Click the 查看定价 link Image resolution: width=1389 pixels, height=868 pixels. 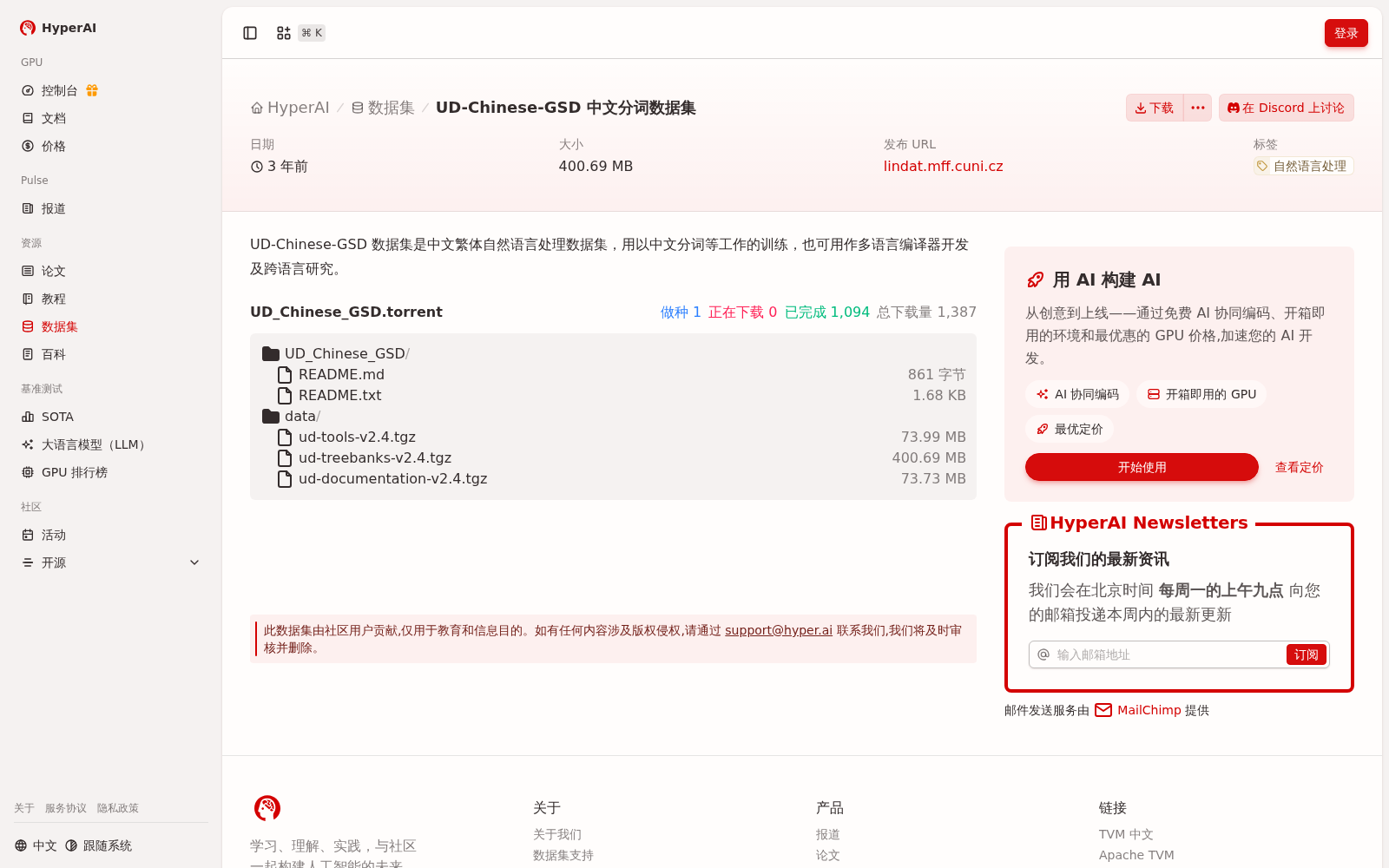tap(1299, 467)
